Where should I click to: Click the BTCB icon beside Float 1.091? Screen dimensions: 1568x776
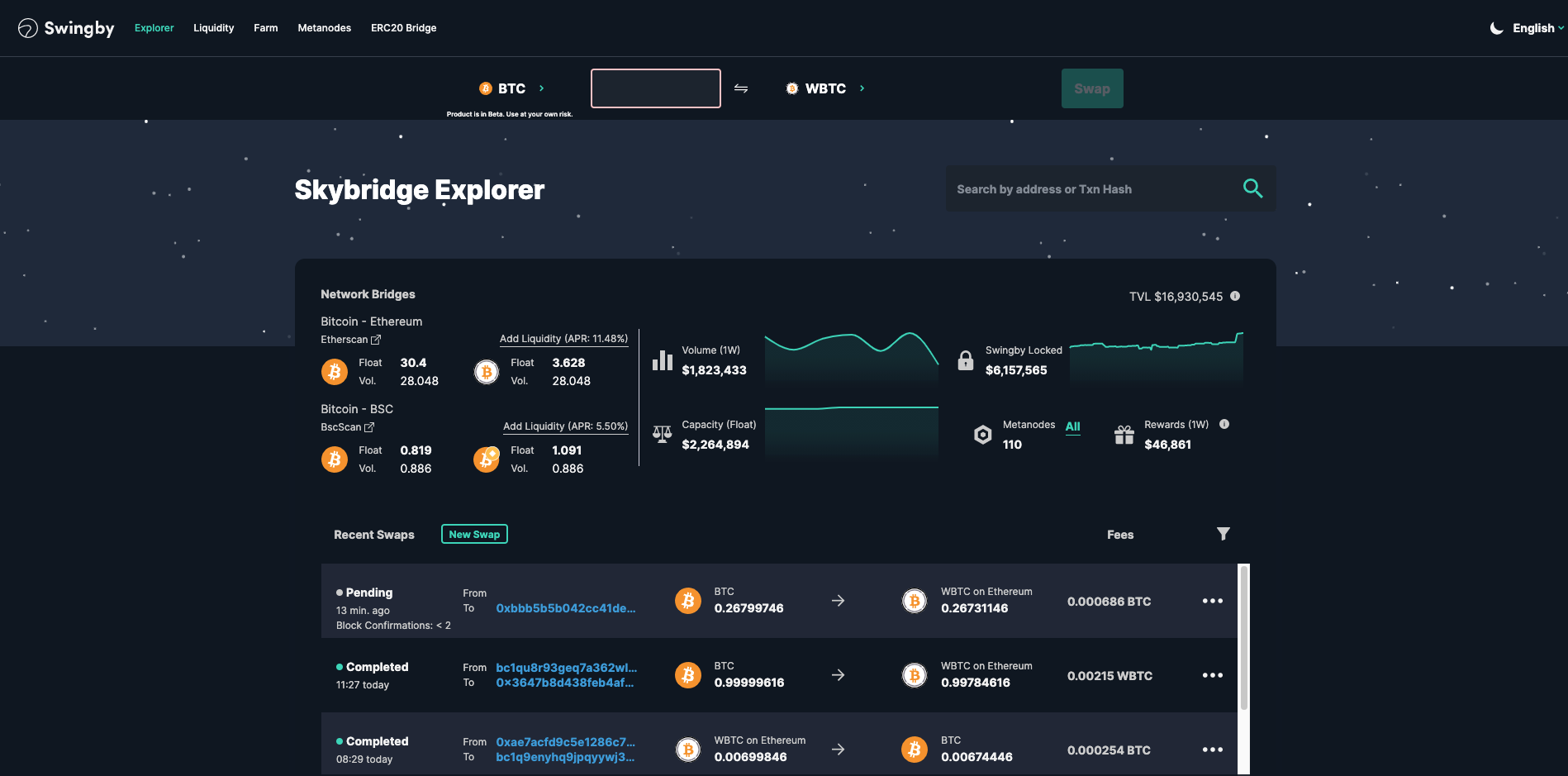(x=487, y=459)
